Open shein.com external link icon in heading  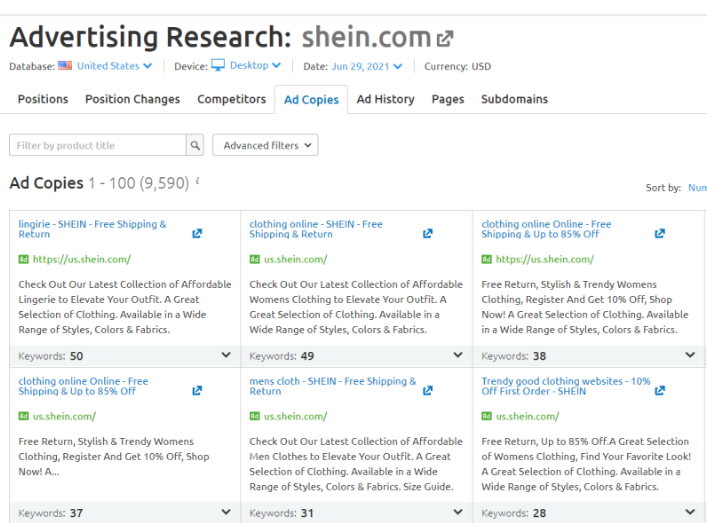pos(445,39)
